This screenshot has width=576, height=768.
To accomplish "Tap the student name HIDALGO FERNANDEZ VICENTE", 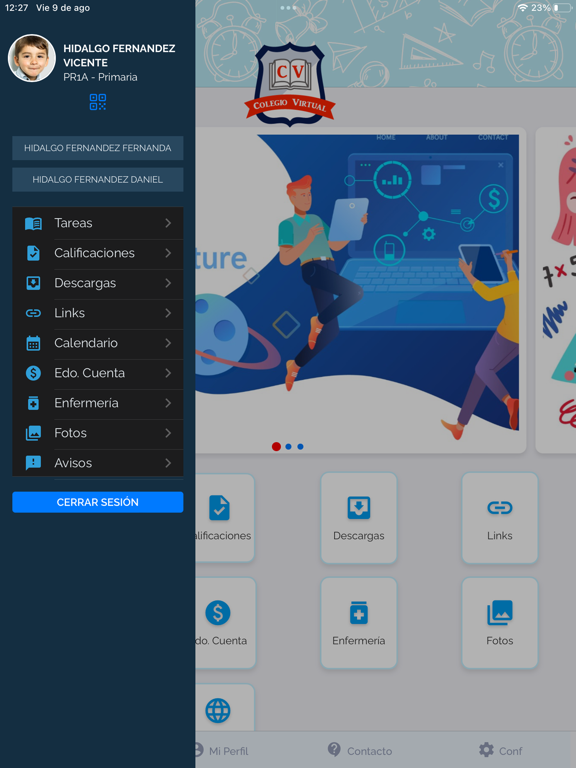I will click(119, 55).
